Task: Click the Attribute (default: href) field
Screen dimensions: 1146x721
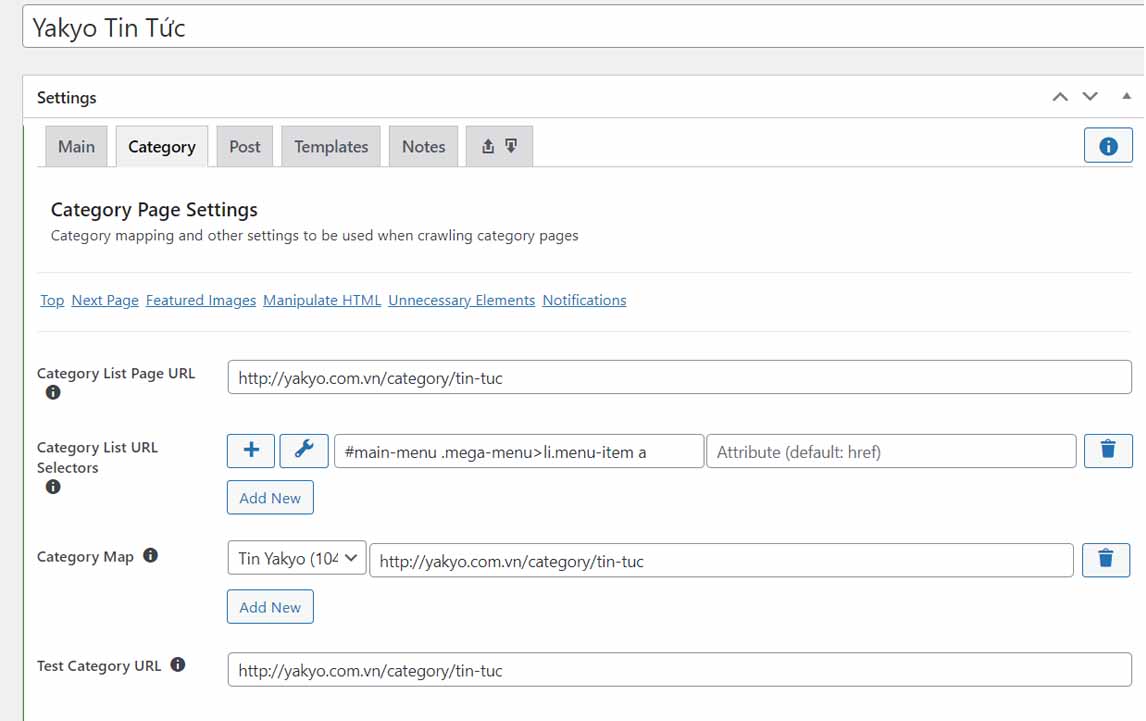Action: coord(892,451)
